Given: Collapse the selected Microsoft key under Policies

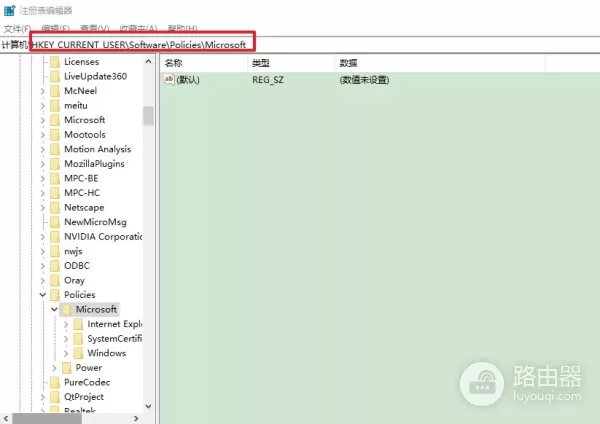Looking at the screenshot, I should tap(54, 310).
